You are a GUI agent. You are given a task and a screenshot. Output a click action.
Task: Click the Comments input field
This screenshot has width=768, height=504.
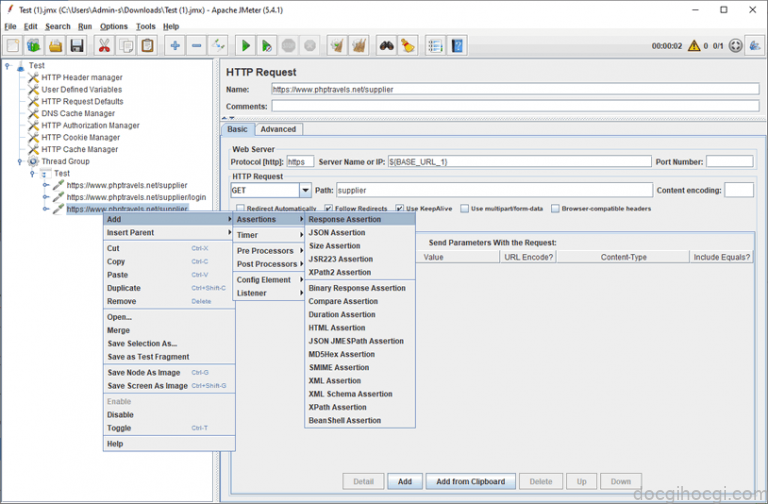coord(515,106)
